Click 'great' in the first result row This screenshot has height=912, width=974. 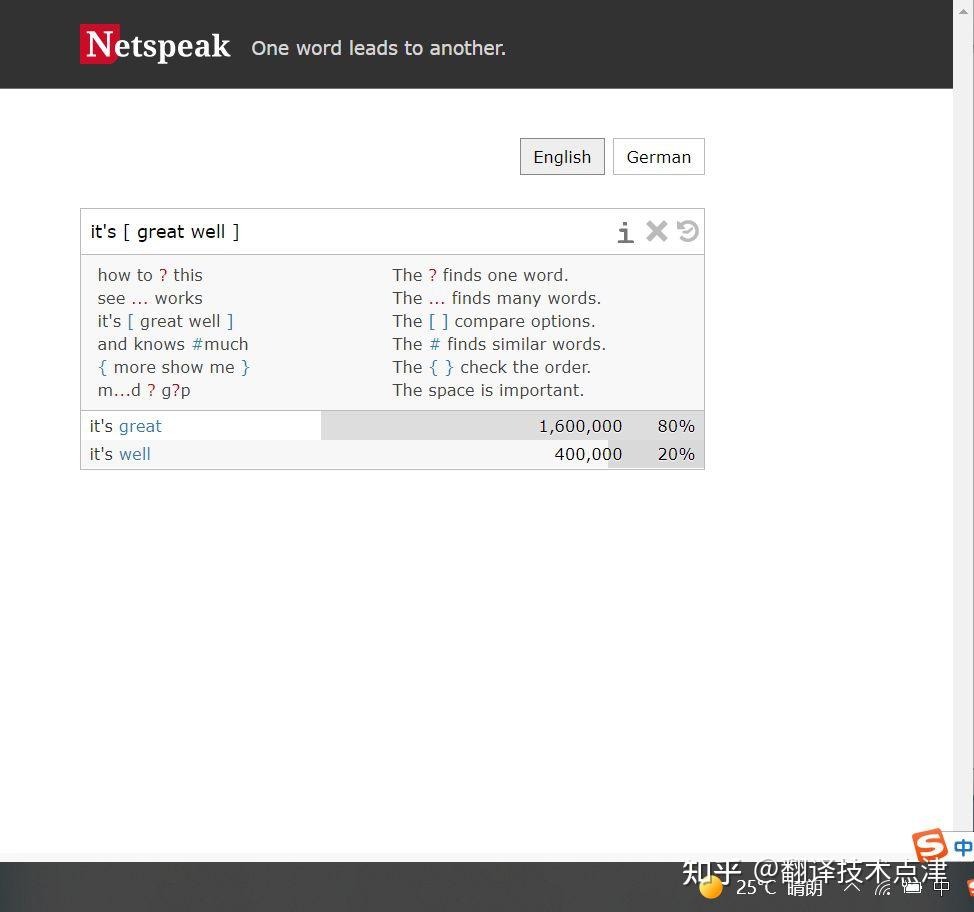[140, 426]
